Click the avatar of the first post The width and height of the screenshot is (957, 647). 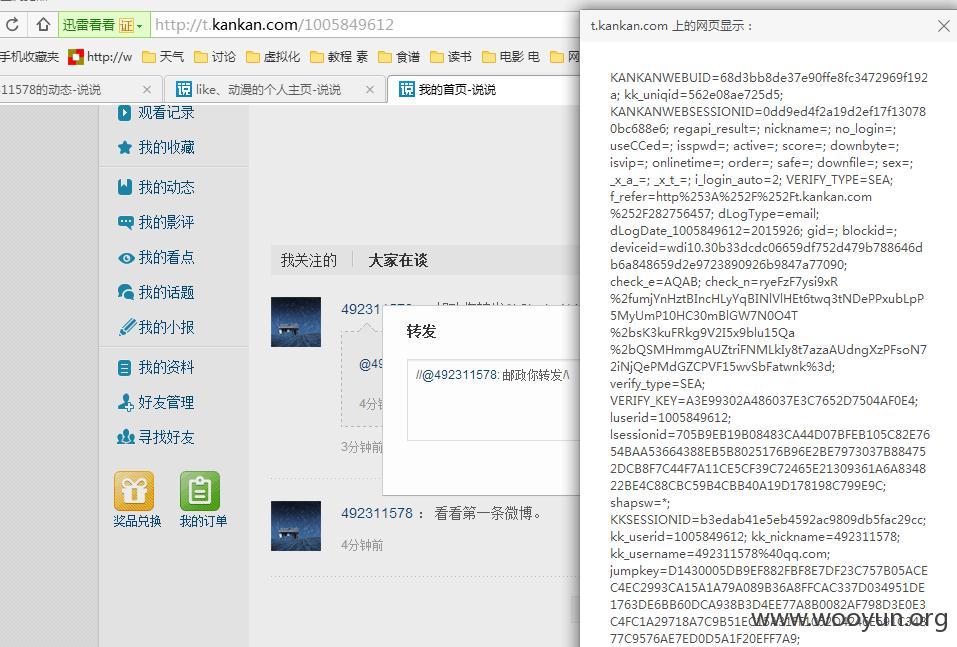(296, 322)
